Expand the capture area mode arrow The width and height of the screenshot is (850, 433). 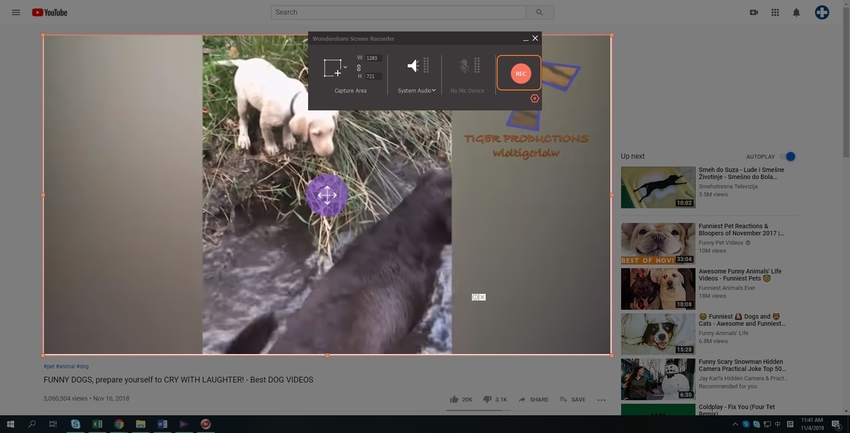click(345, 67)
